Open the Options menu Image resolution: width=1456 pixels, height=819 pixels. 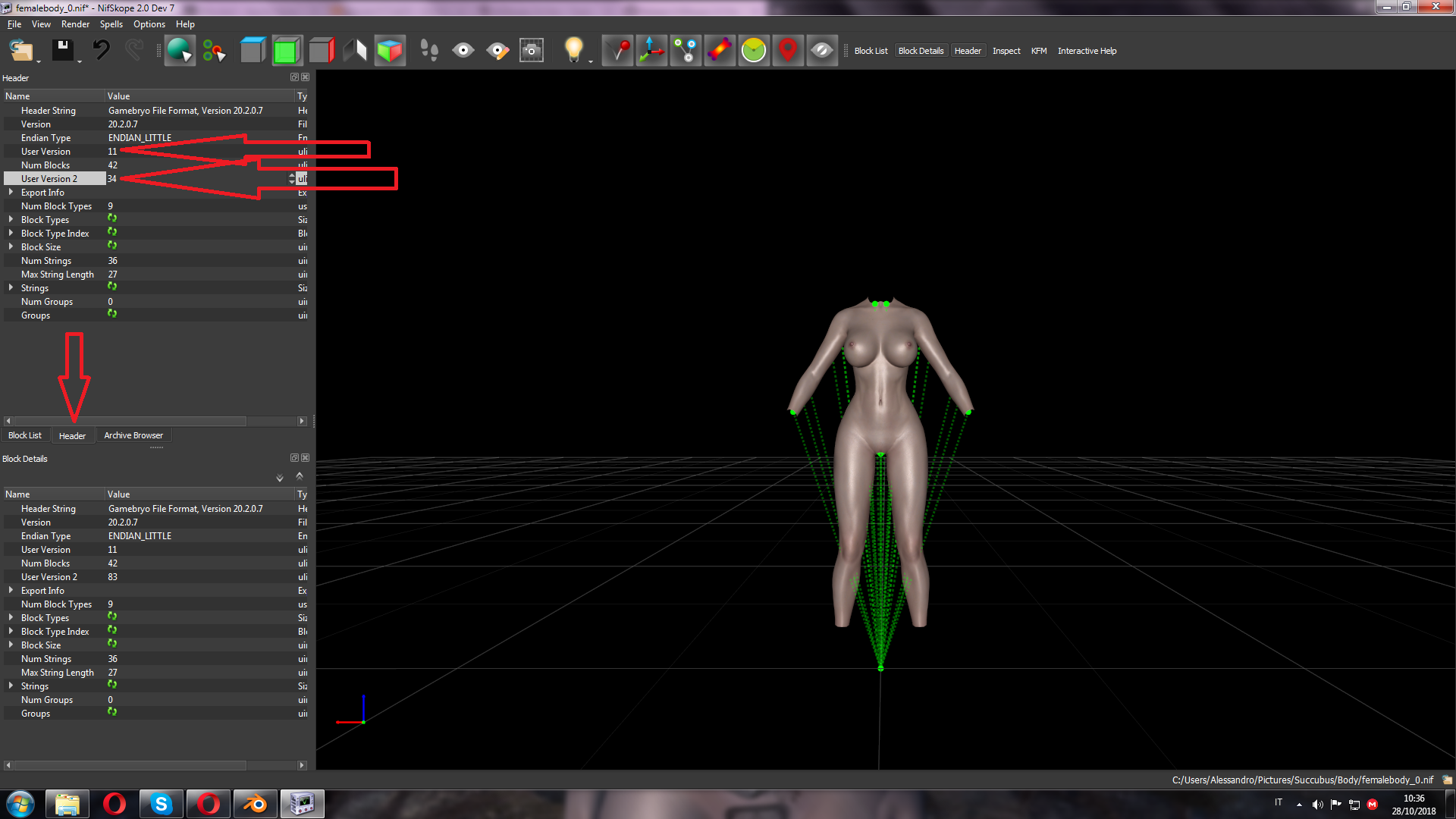pos(149,24)
